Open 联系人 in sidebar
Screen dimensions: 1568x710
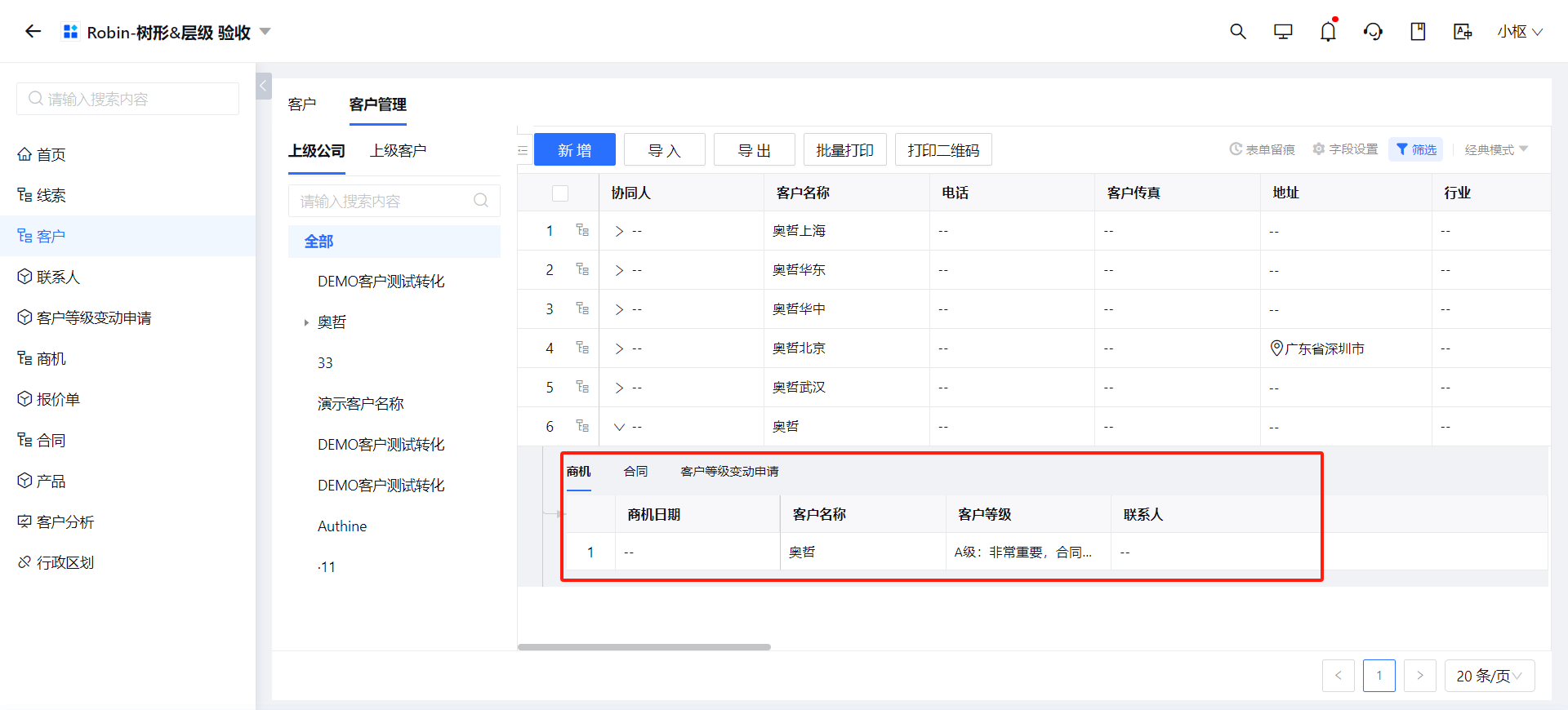(127, 277)
